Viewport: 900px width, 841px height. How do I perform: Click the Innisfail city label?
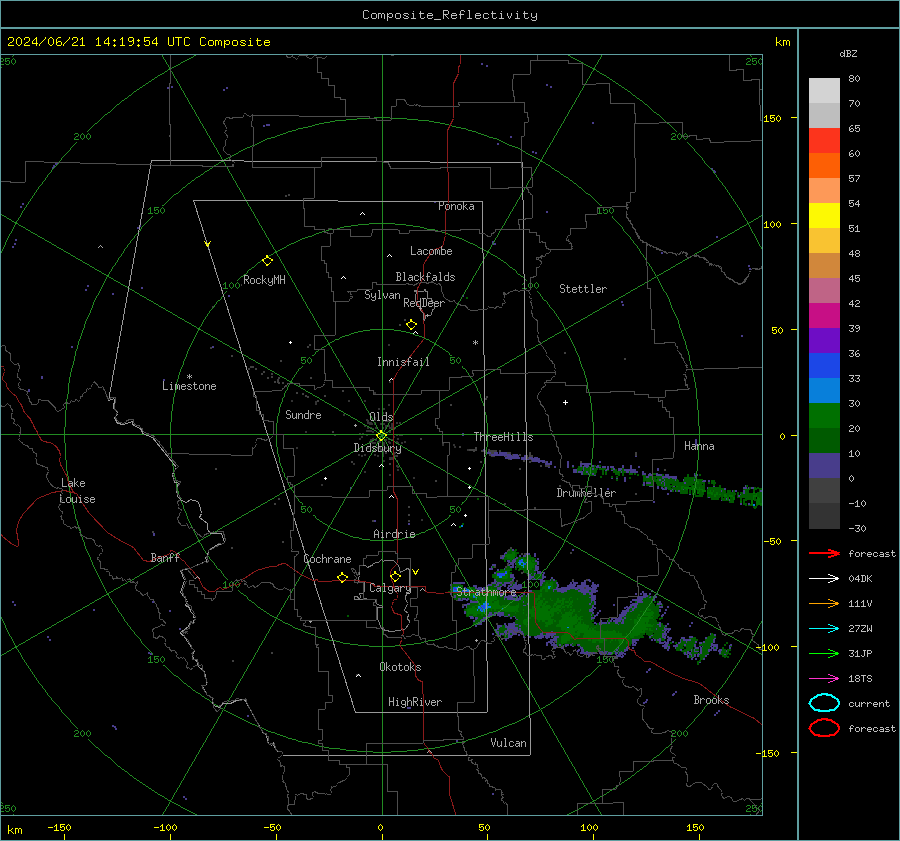click(403, 362)
